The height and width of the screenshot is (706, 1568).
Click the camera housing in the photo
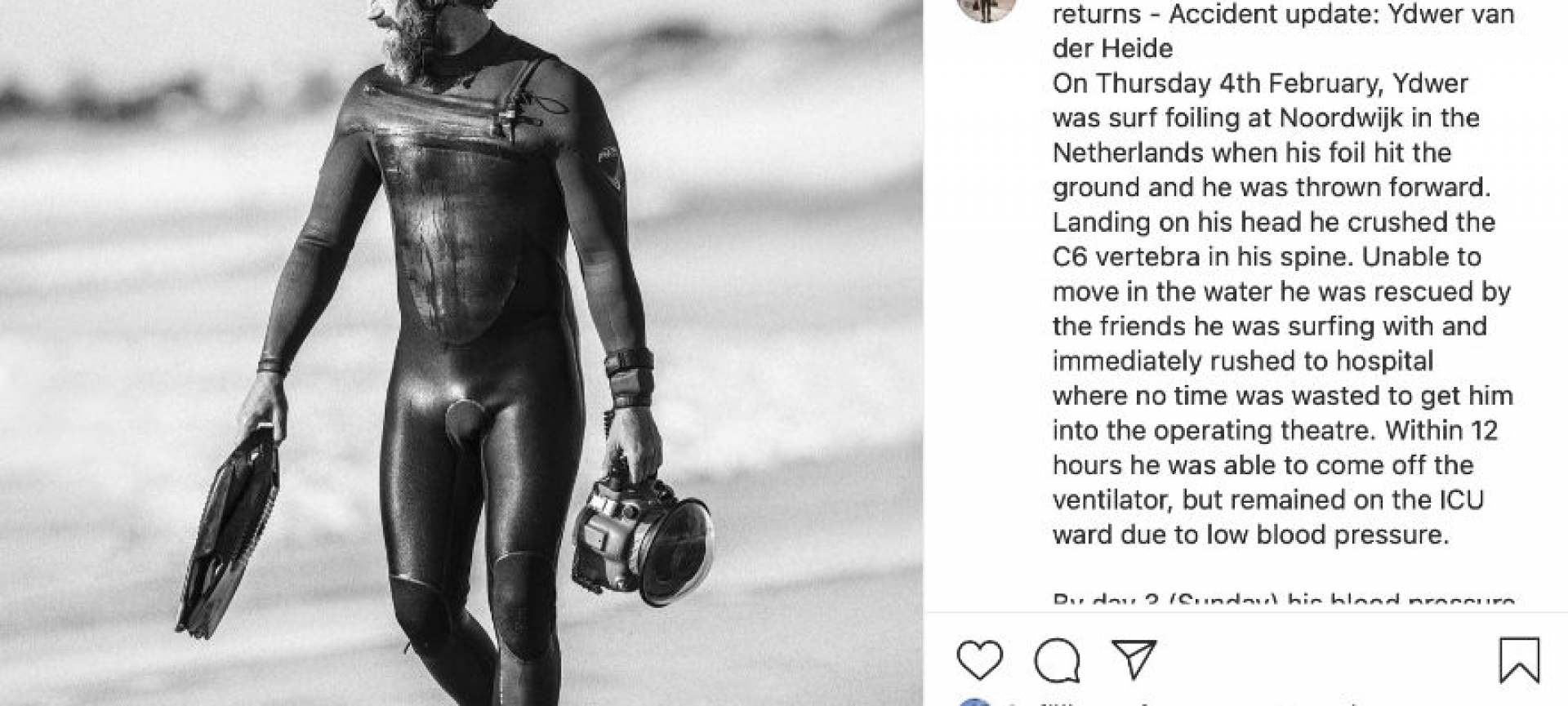[641, 535]
